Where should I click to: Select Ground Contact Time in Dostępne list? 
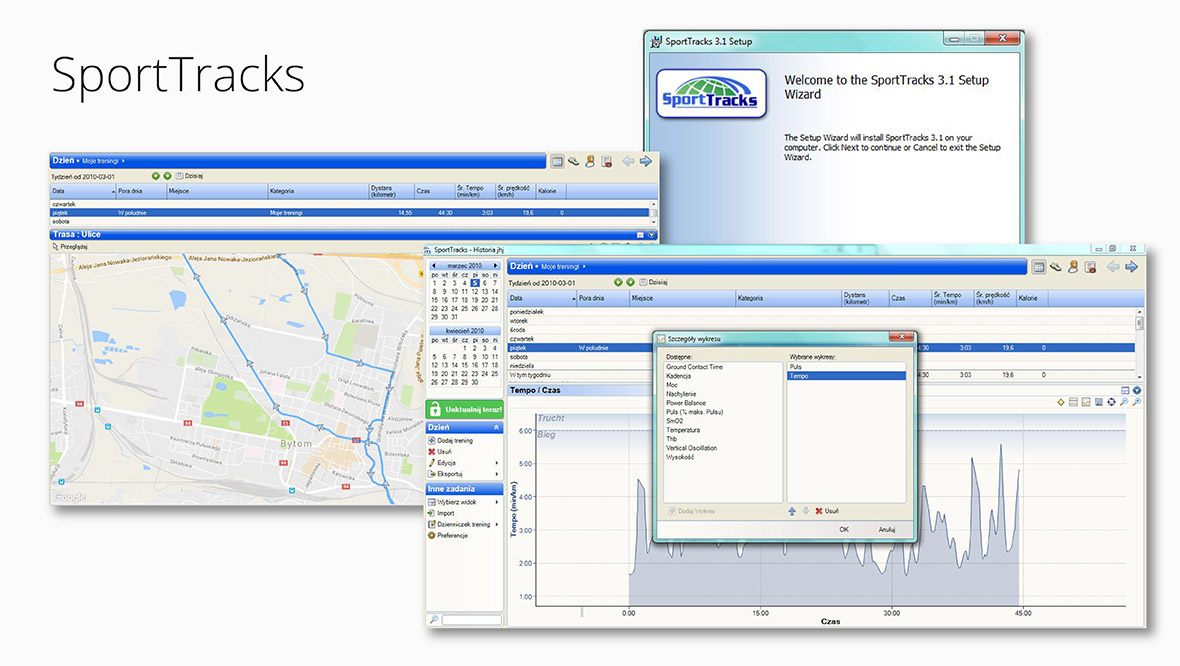(694, 367)
